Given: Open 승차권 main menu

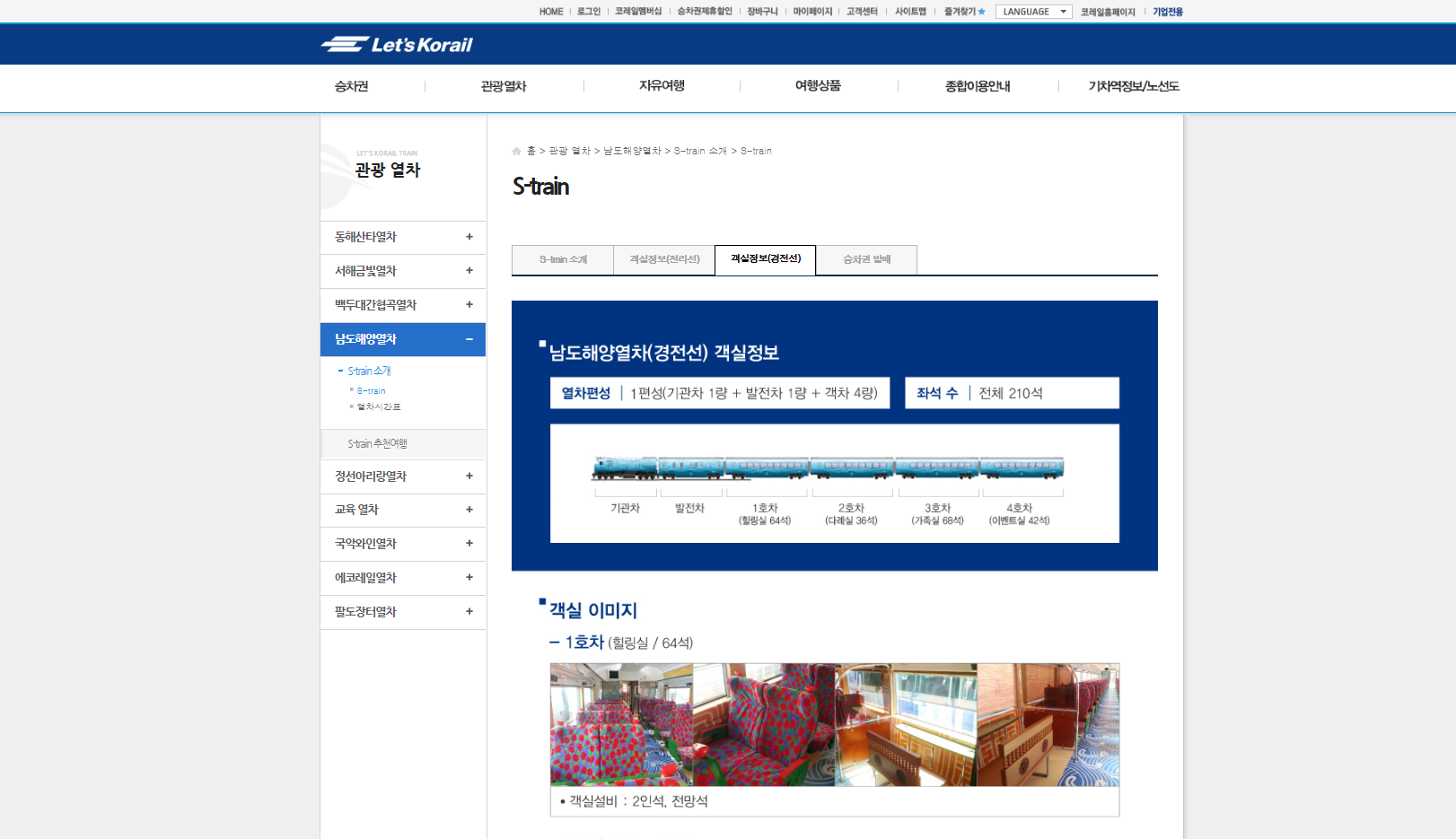Looking at the screenshot, I should pos(352,86).
